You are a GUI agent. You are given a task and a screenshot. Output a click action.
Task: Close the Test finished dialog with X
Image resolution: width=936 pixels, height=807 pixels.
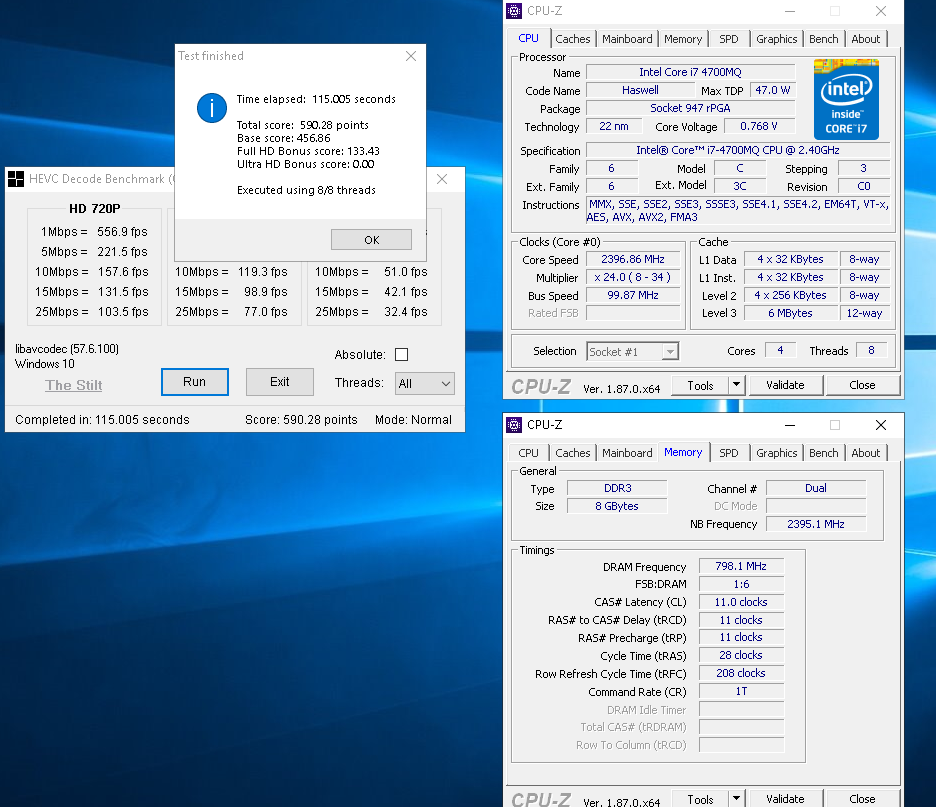tap(411, 56)
